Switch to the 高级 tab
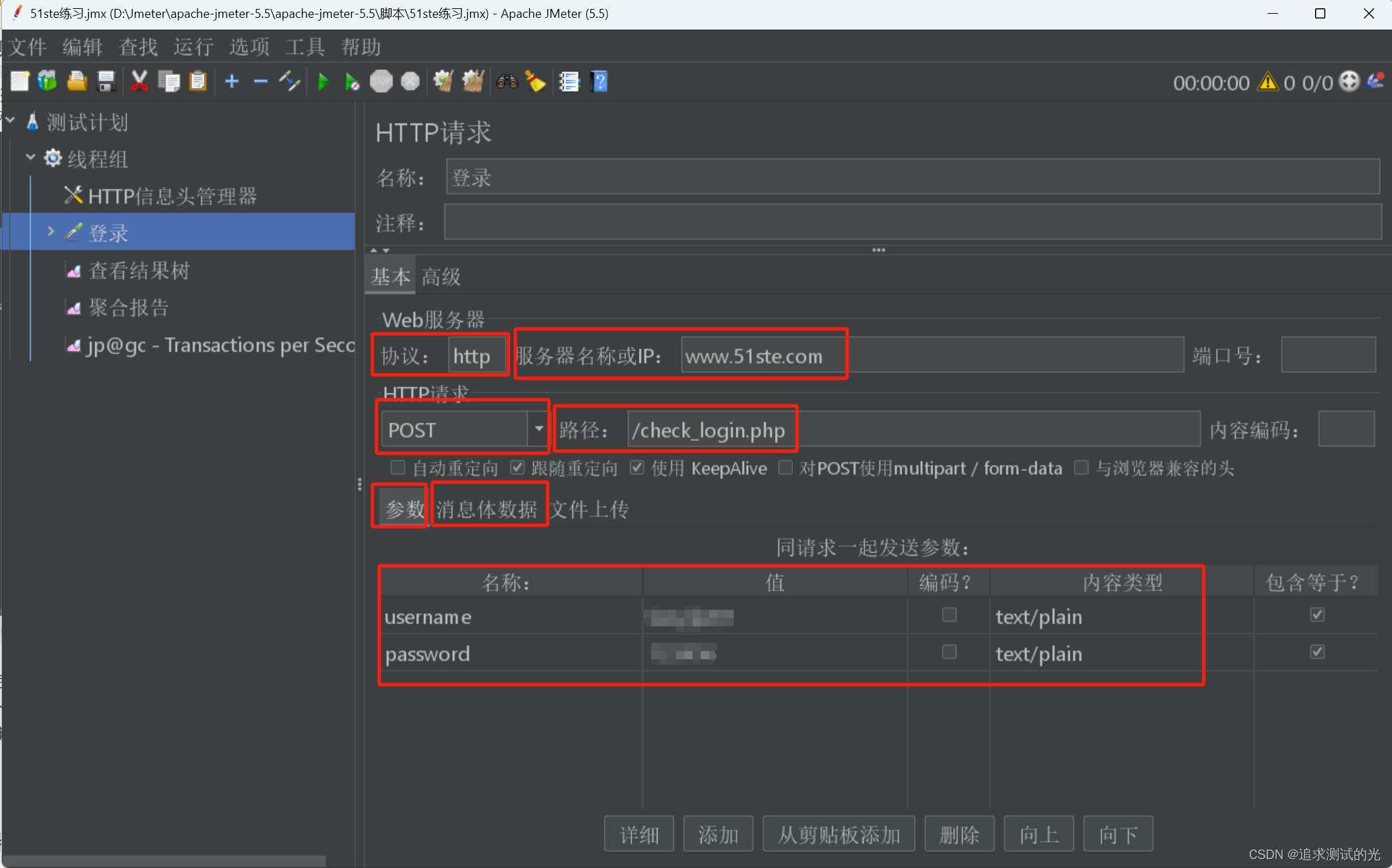 click(x=441, y=277)
